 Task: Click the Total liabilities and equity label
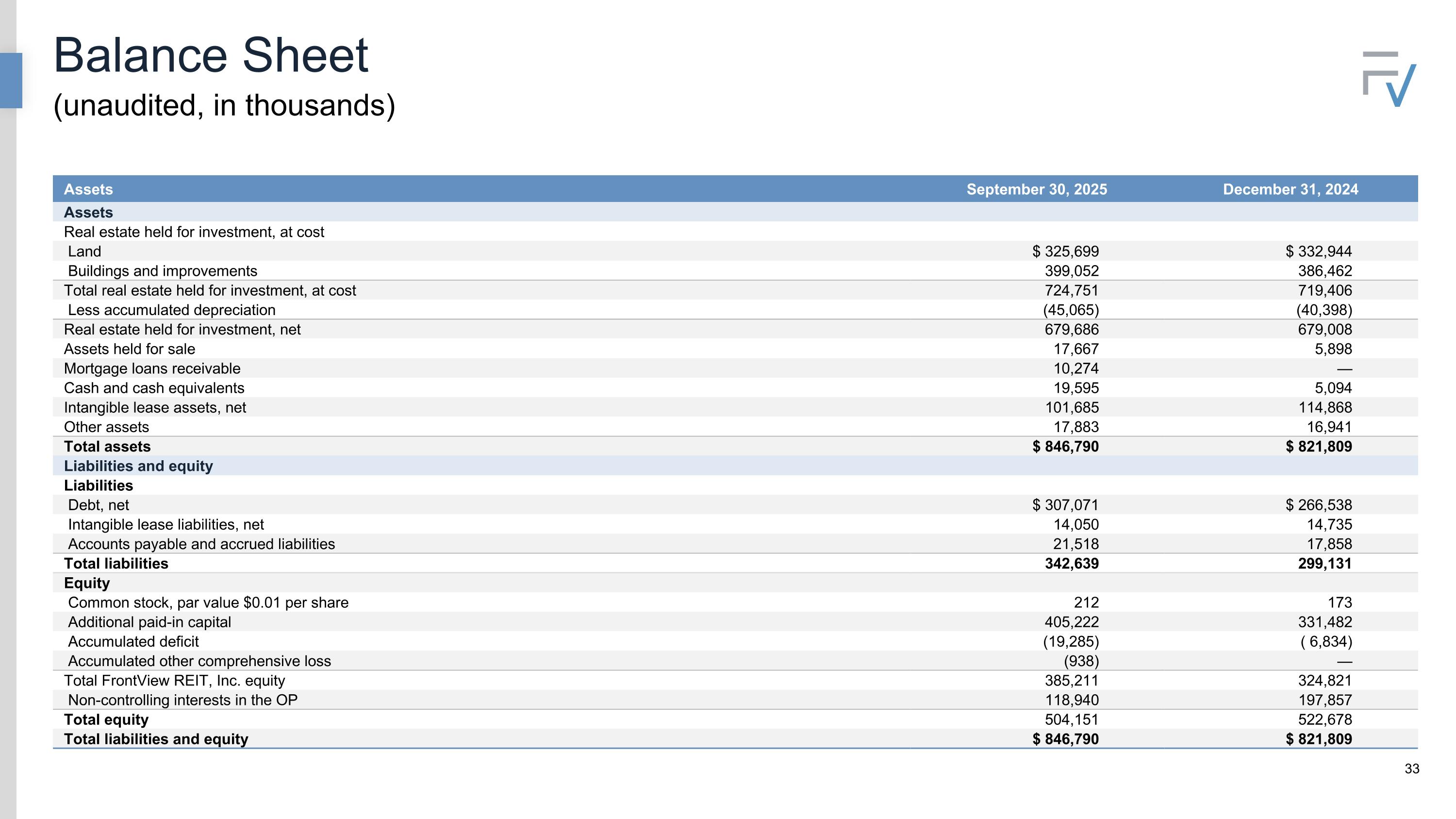click(156, 739)
